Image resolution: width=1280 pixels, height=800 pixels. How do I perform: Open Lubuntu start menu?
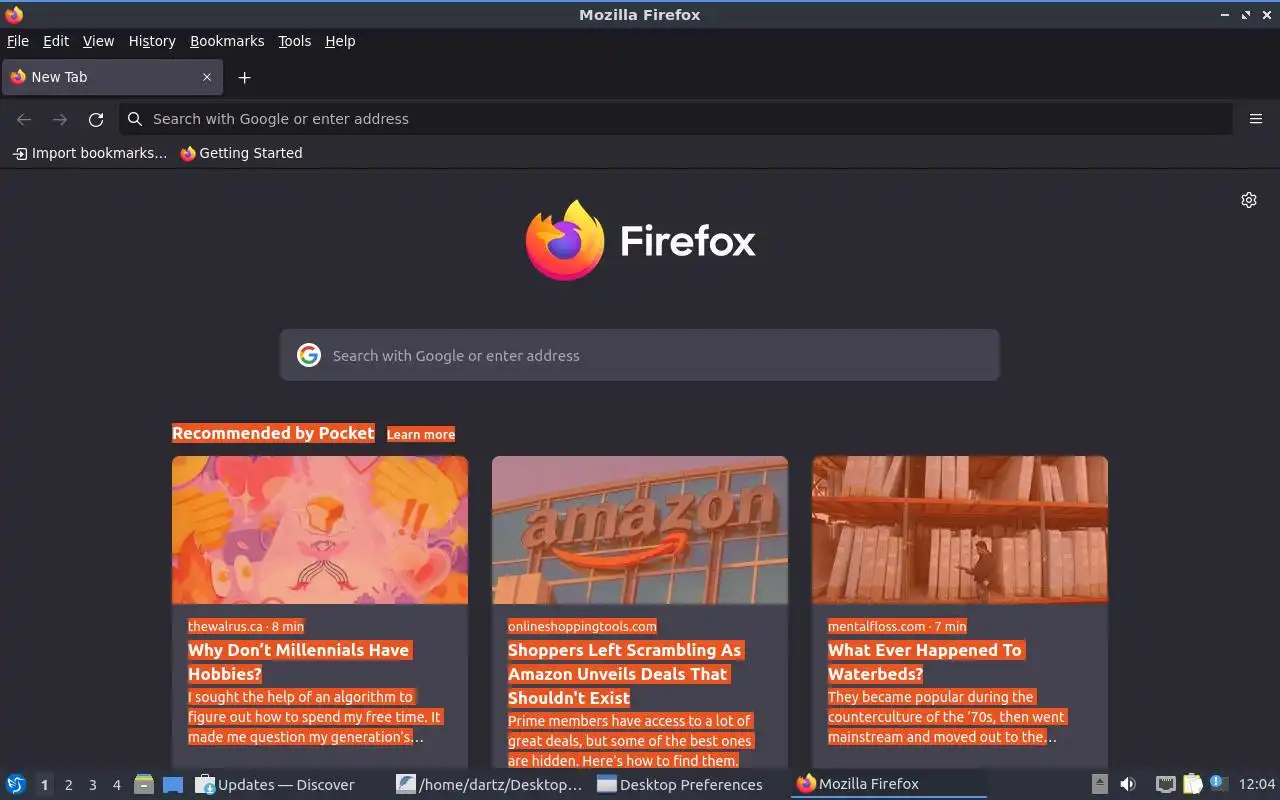coord(16,784)
